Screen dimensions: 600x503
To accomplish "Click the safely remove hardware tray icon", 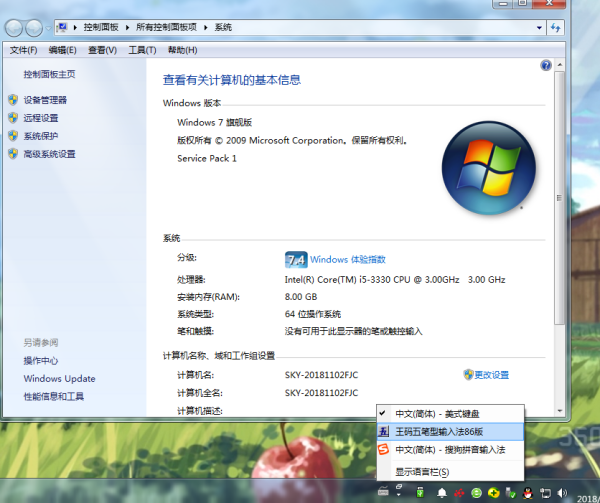I will (x=511, y=493).
